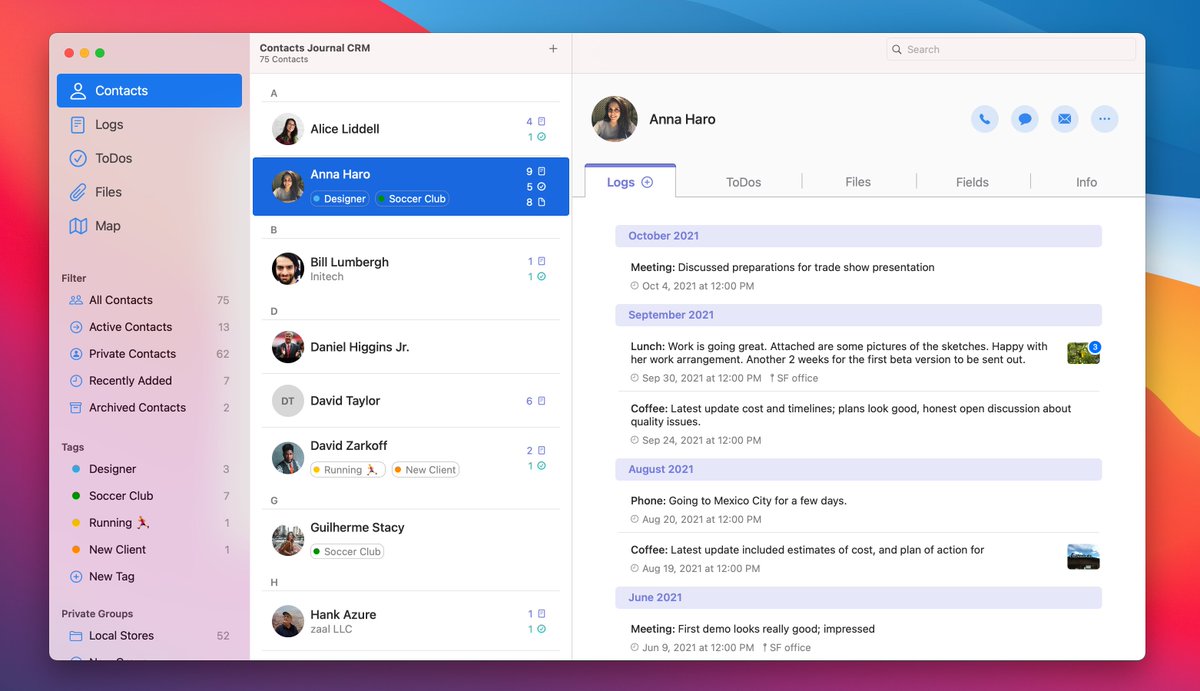This screenshot has width=1200, height=691.
Task: Switch to the ToDos tab
Action: 743,182
